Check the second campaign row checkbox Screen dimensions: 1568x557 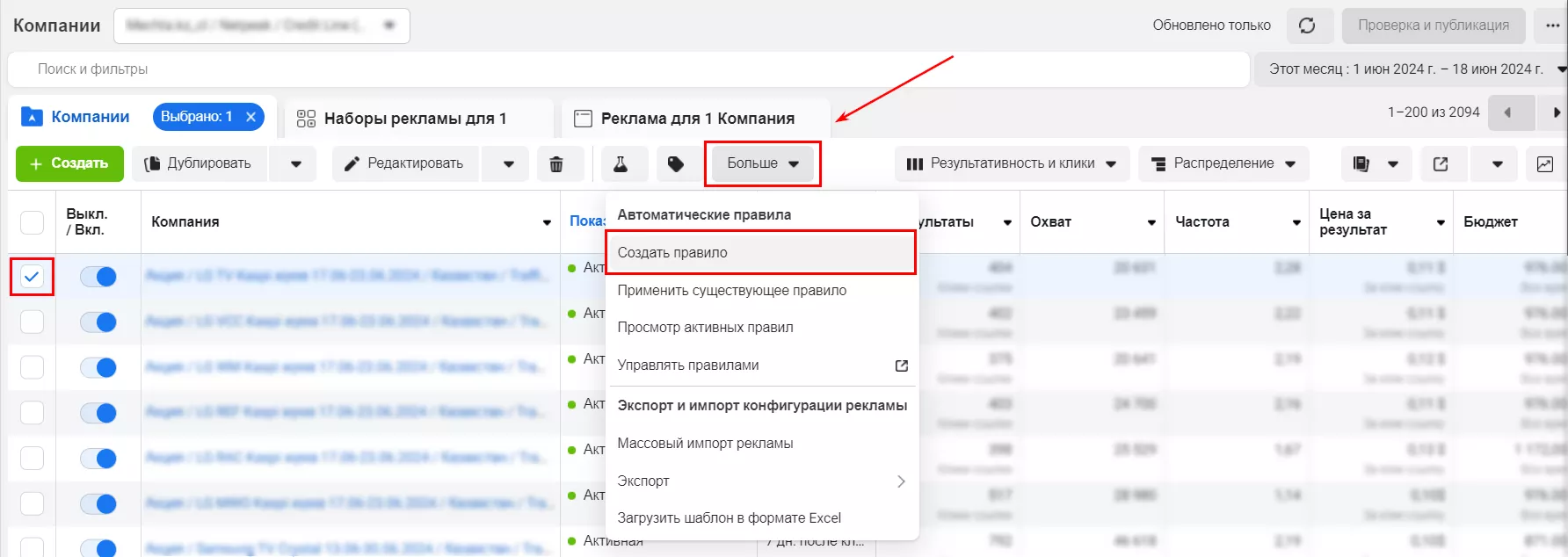click(x=32, y=322)
